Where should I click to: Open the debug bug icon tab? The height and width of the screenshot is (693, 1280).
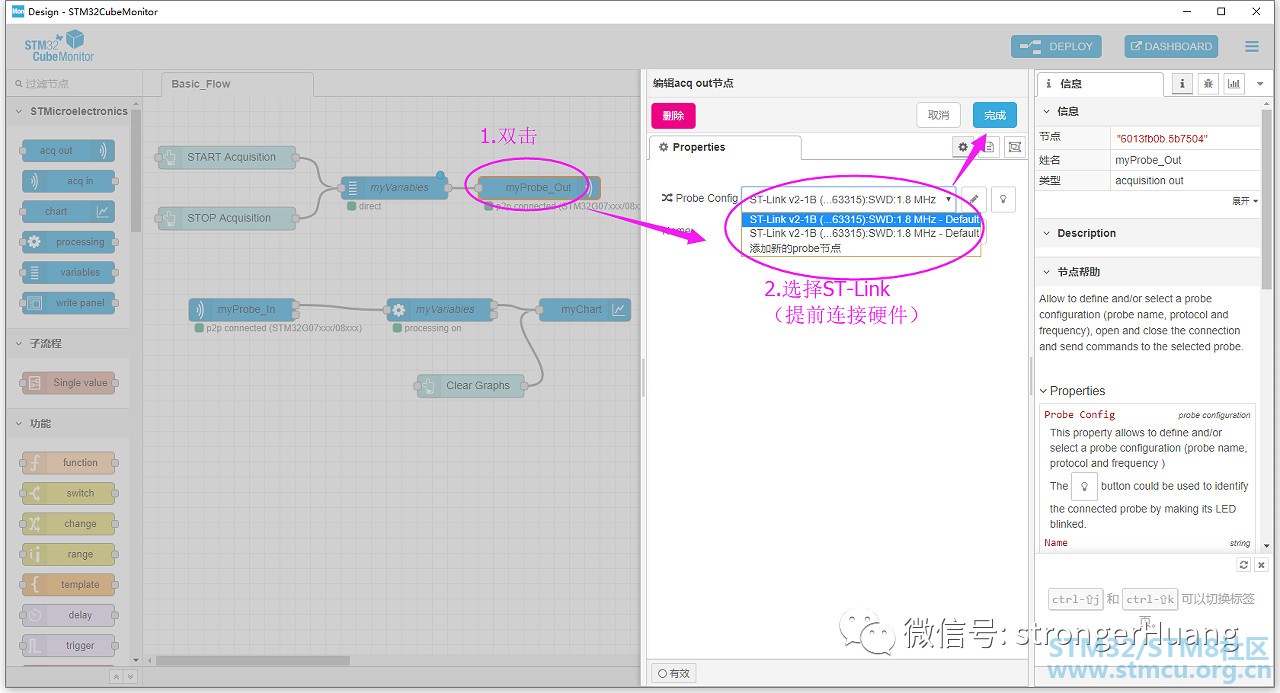pyautogui.click(x=1208, y=84)
